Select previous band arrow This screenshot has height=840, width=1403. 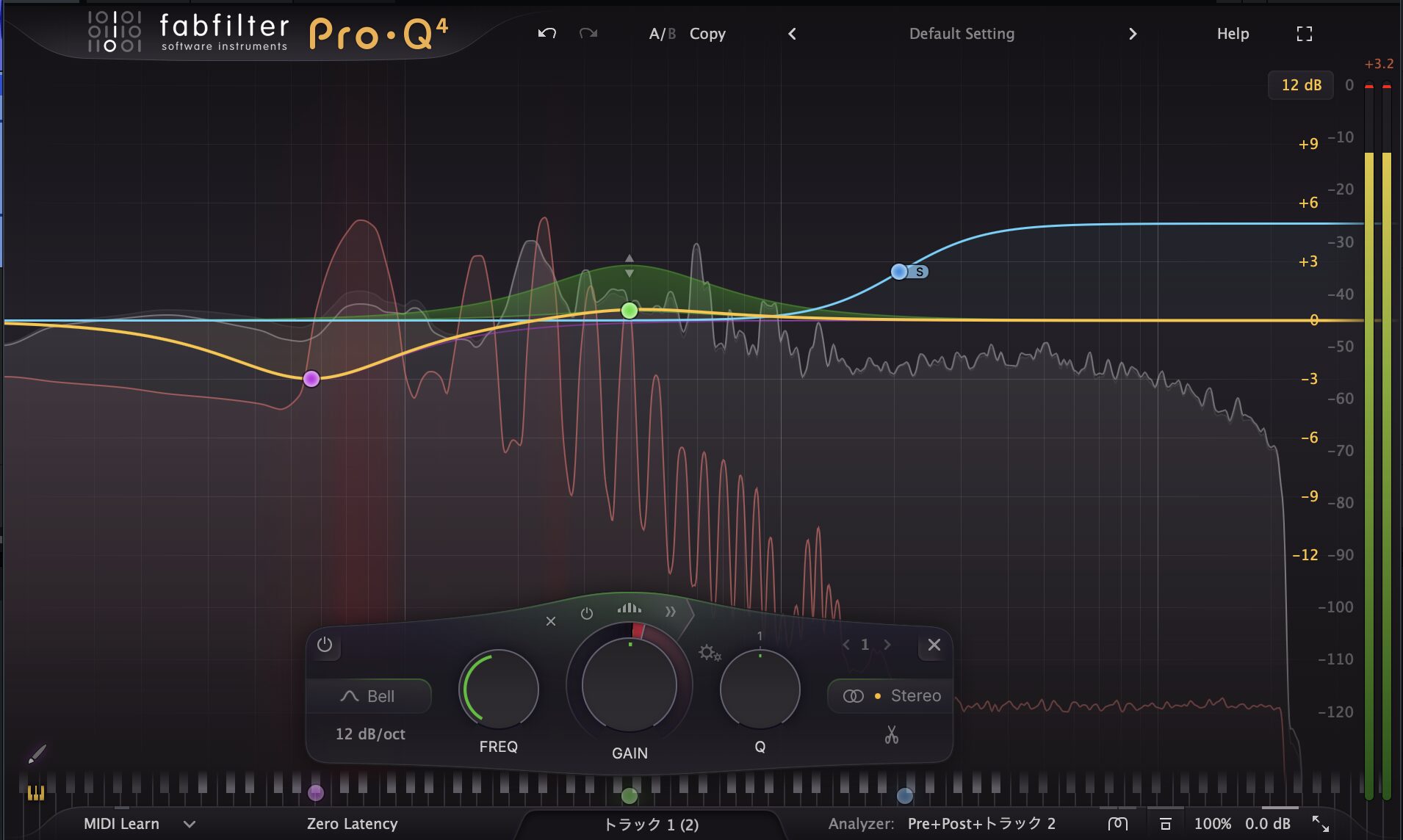pyautogui.click(x=846, y=645)
